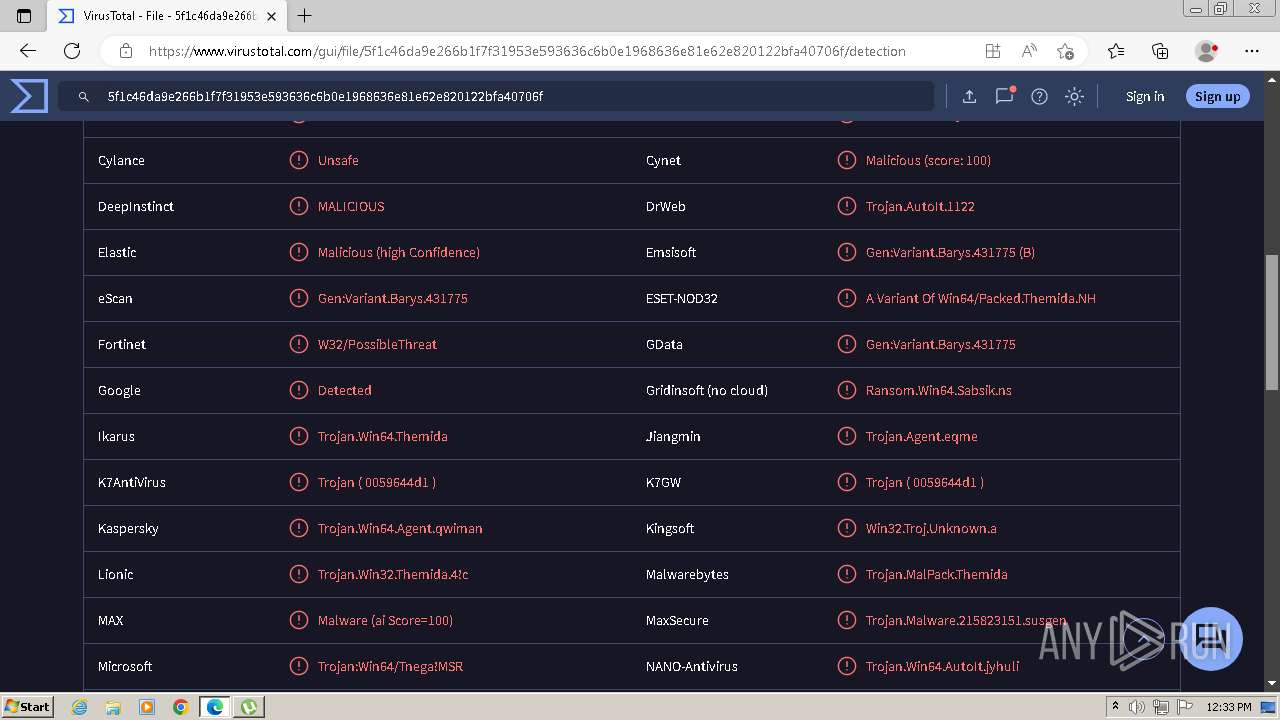Click the Windows Start button
The height and width of the screenshot is (720, 1280).
pos(27,707)
